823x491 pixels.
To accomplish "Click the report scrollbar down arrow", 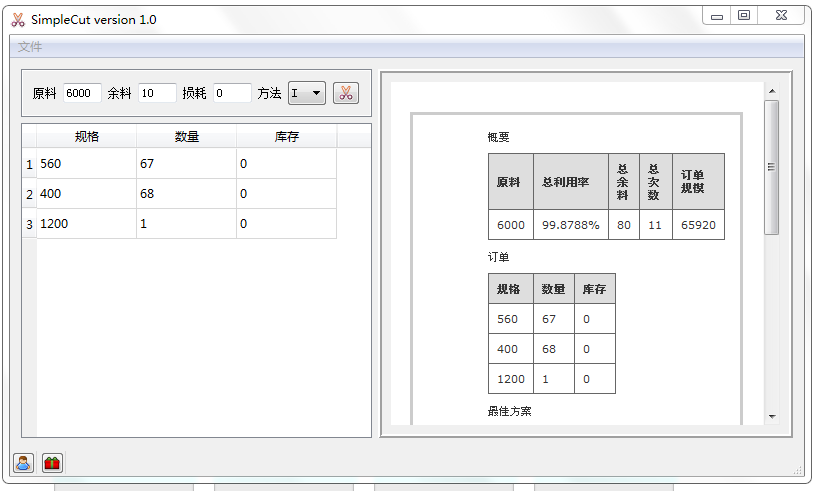I will click(772, 417).
